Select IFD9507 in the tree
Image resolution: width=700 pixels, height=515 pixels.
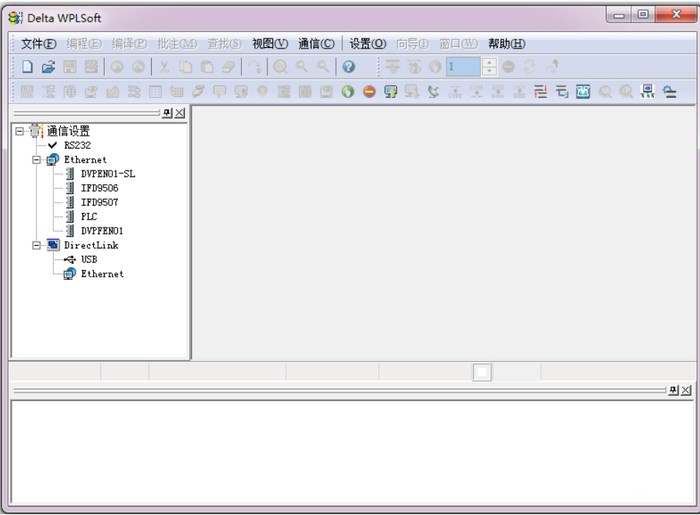[99, 202]
